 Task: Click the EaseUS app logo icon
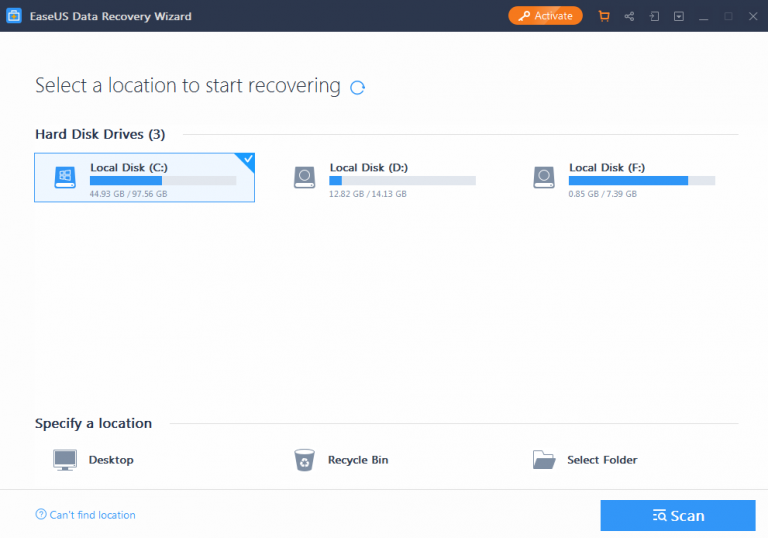pos(14,16)
